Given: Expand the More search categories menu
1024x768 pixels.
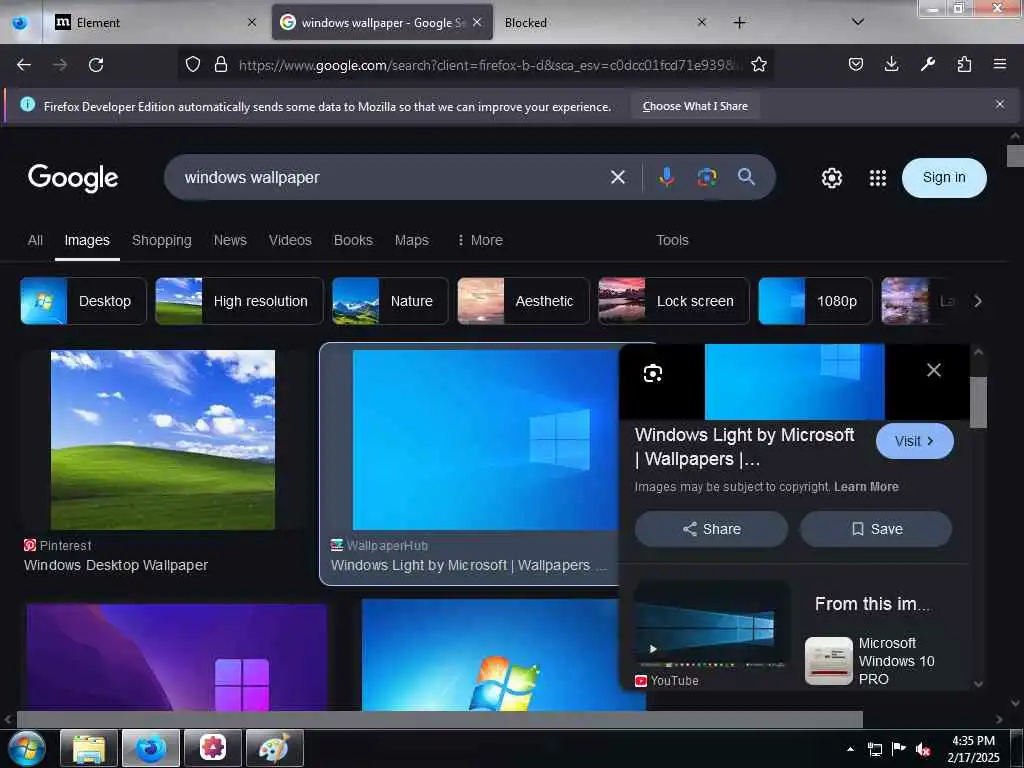Looking at the screenshot, I should coord(480,240).
